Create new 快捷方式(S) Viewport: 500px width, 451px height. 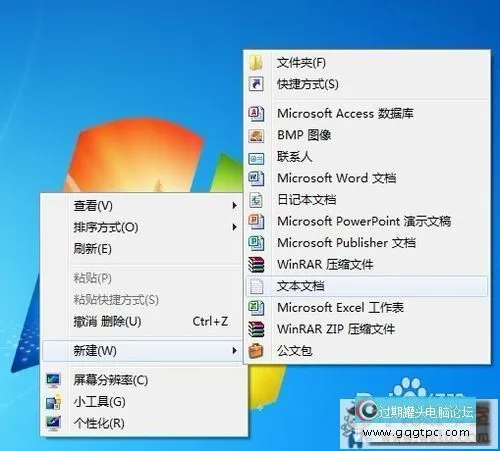(x=367, y=84)
